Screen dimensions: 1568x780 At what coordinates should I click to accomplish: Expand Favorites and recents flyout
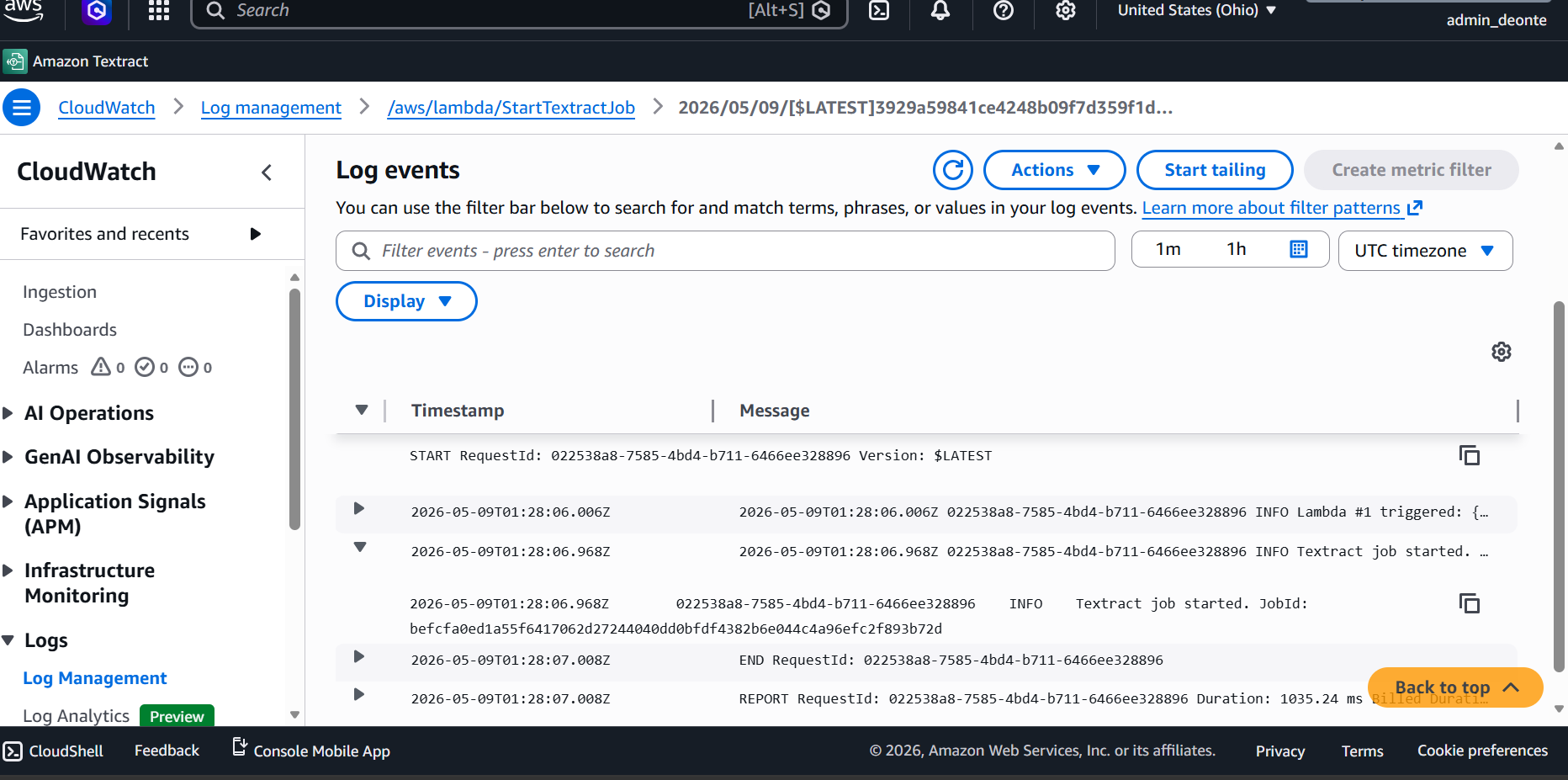pyautogui.click(x=256, y=234)
